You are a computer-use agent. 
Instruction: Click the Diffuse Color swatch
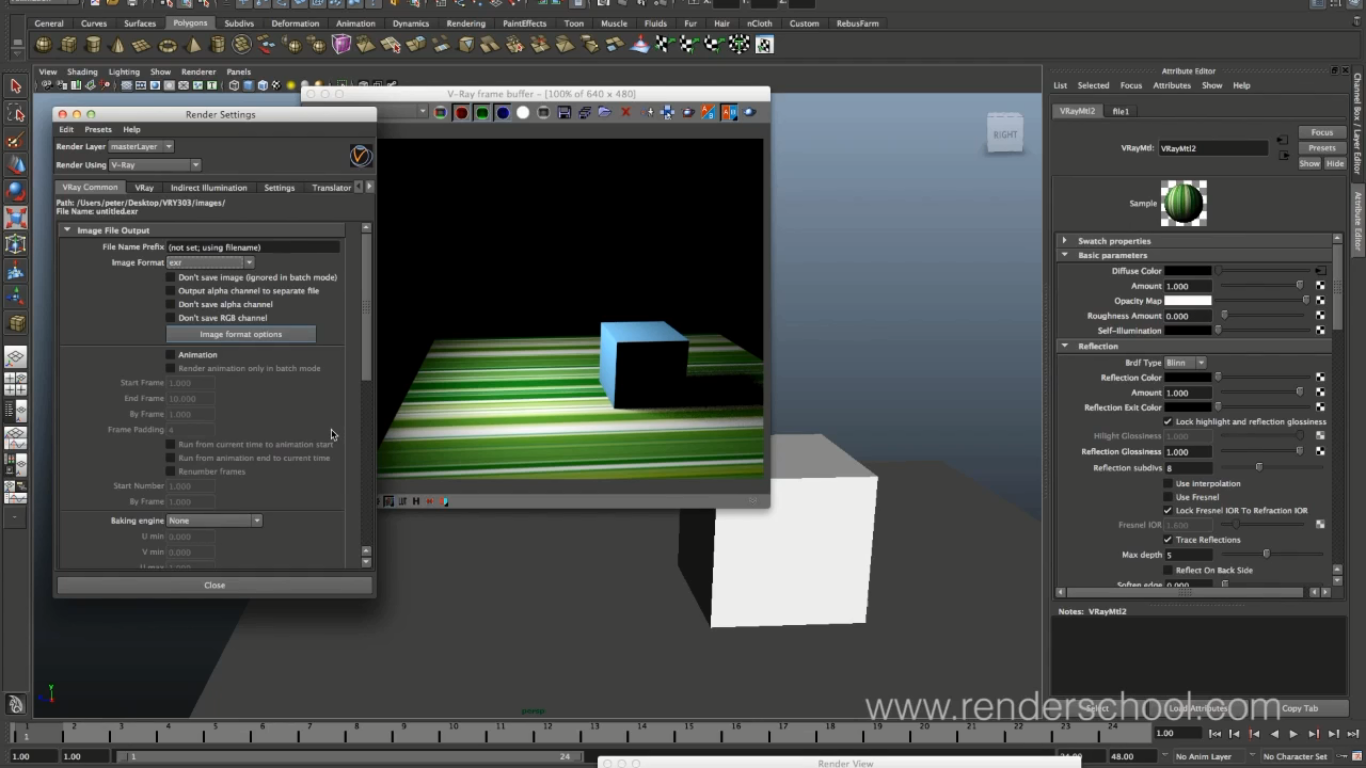1188,271
